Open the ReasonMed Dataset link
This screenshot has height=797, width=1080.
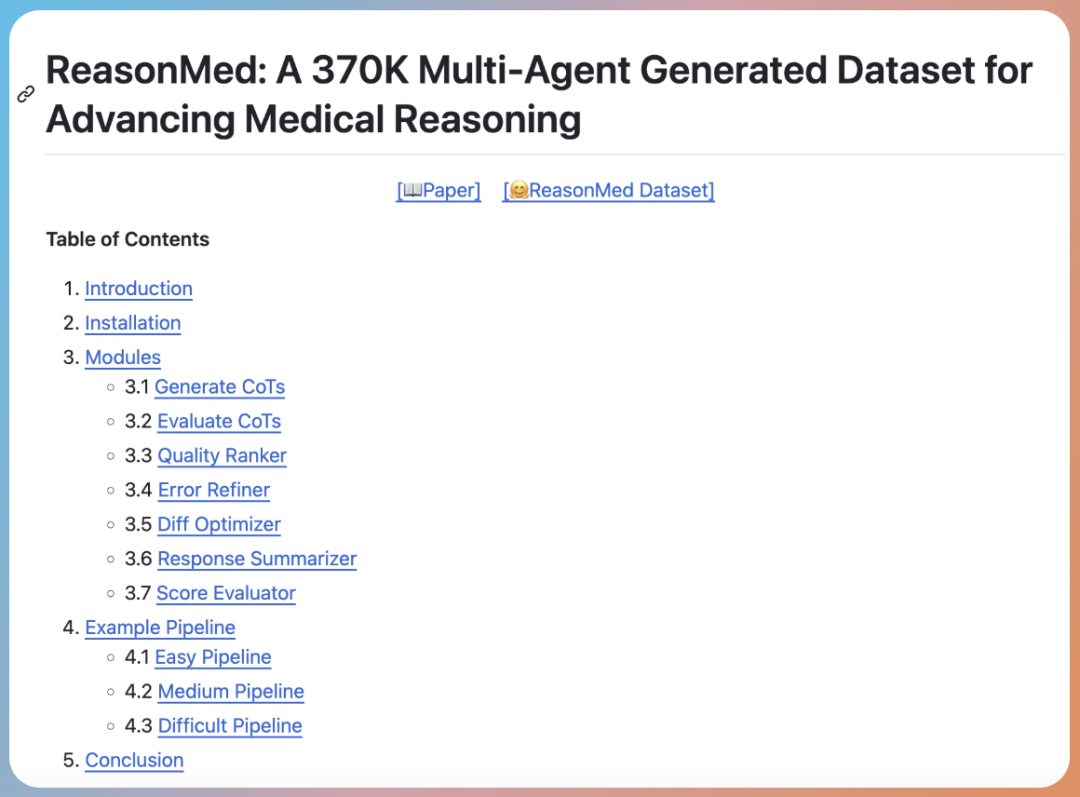(609, 190)
